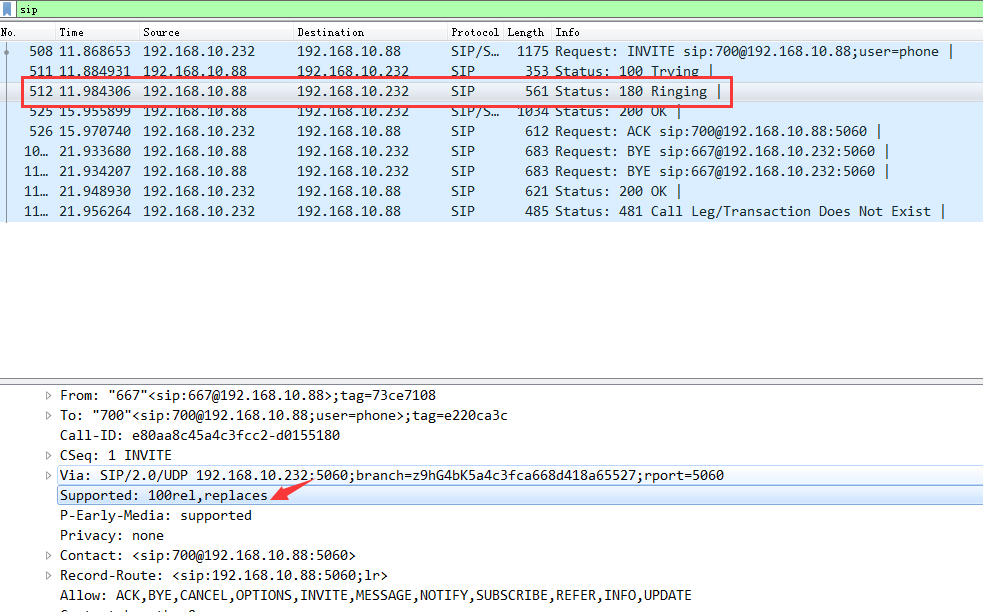Expand the To header field
Image resolution: width=983 pixels, height=612 pixels.
[48, 416]
